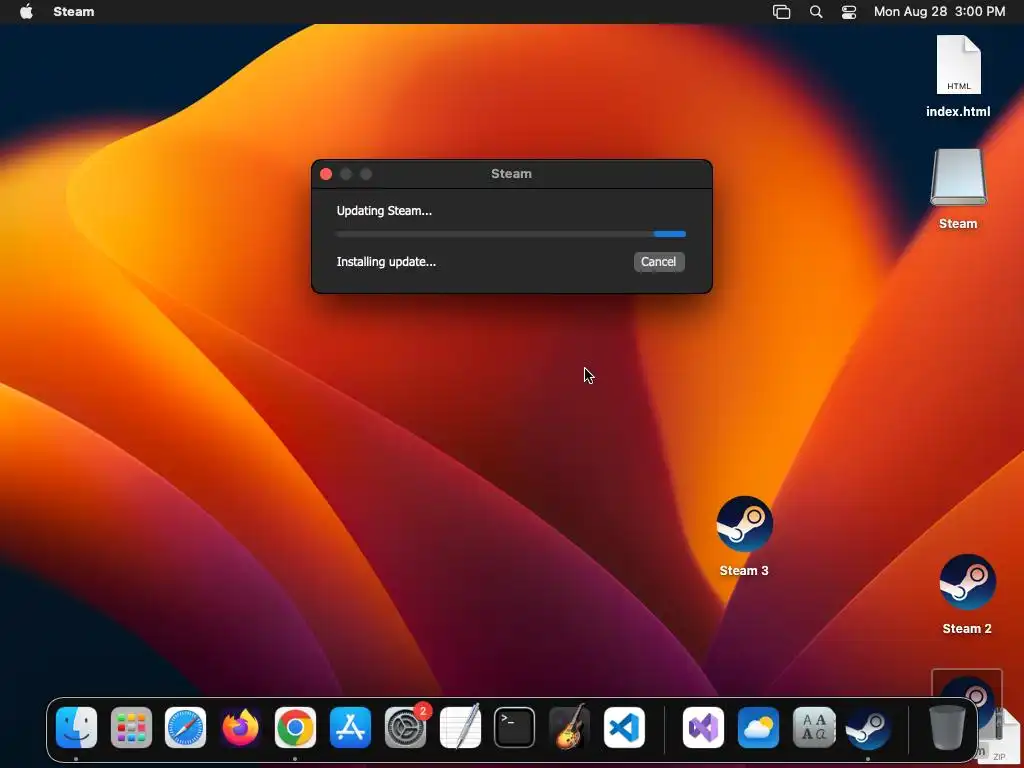Click the Steam update progress bar
Screen dimensions: 1024x768
[511, 234]
